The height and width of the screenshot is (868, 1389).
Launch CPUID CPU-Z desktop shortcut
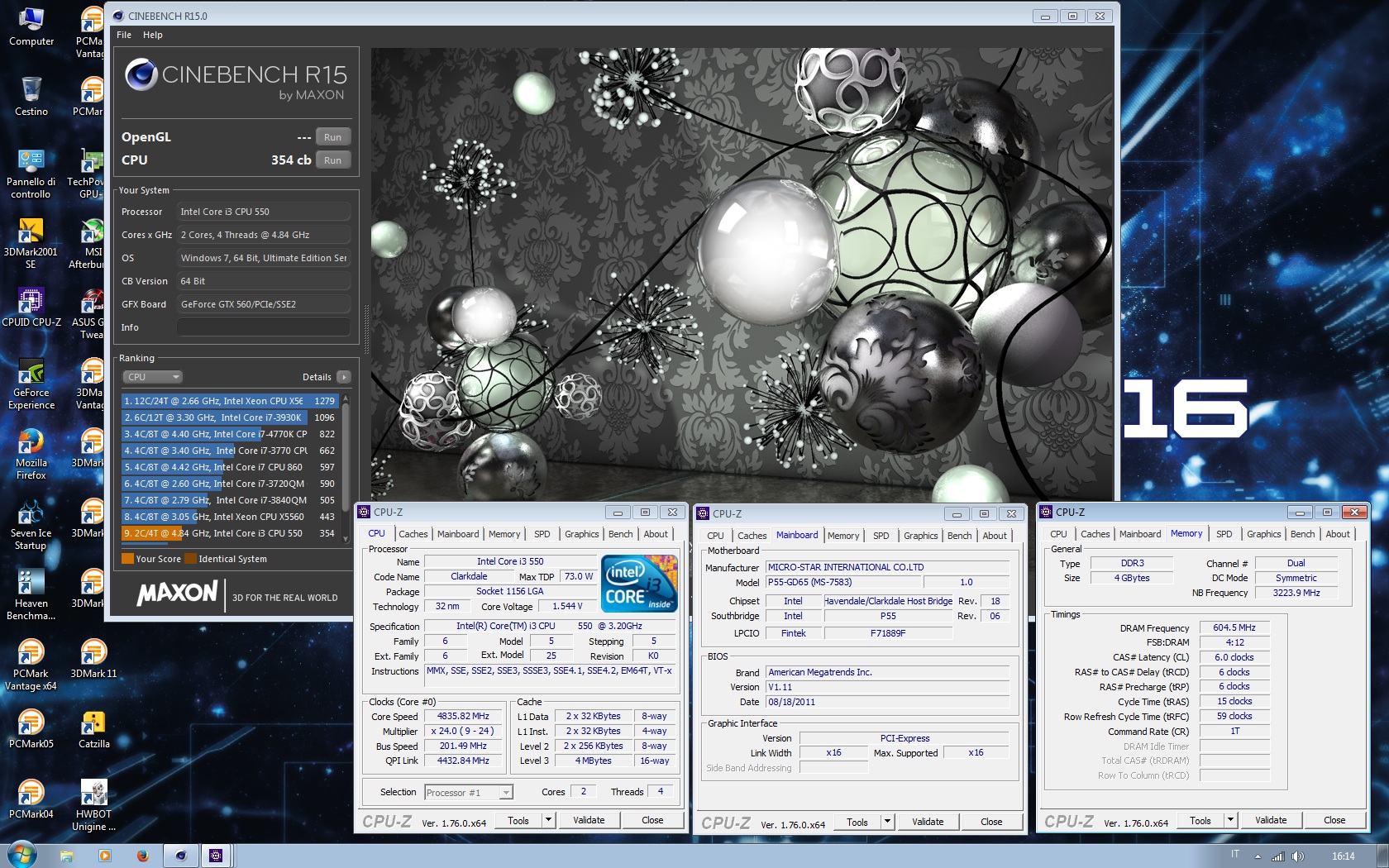point(31,308)
